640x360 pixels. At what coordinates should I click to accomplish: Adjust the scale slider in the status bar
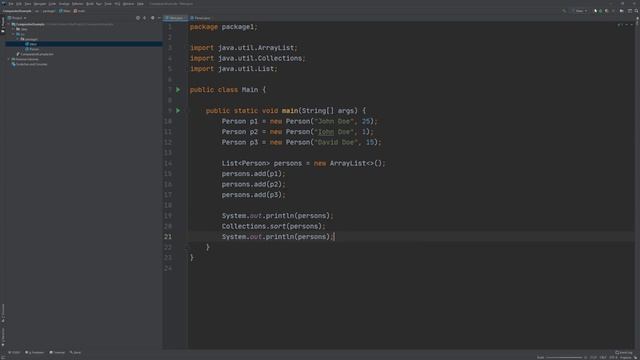(x=565, y=357)
